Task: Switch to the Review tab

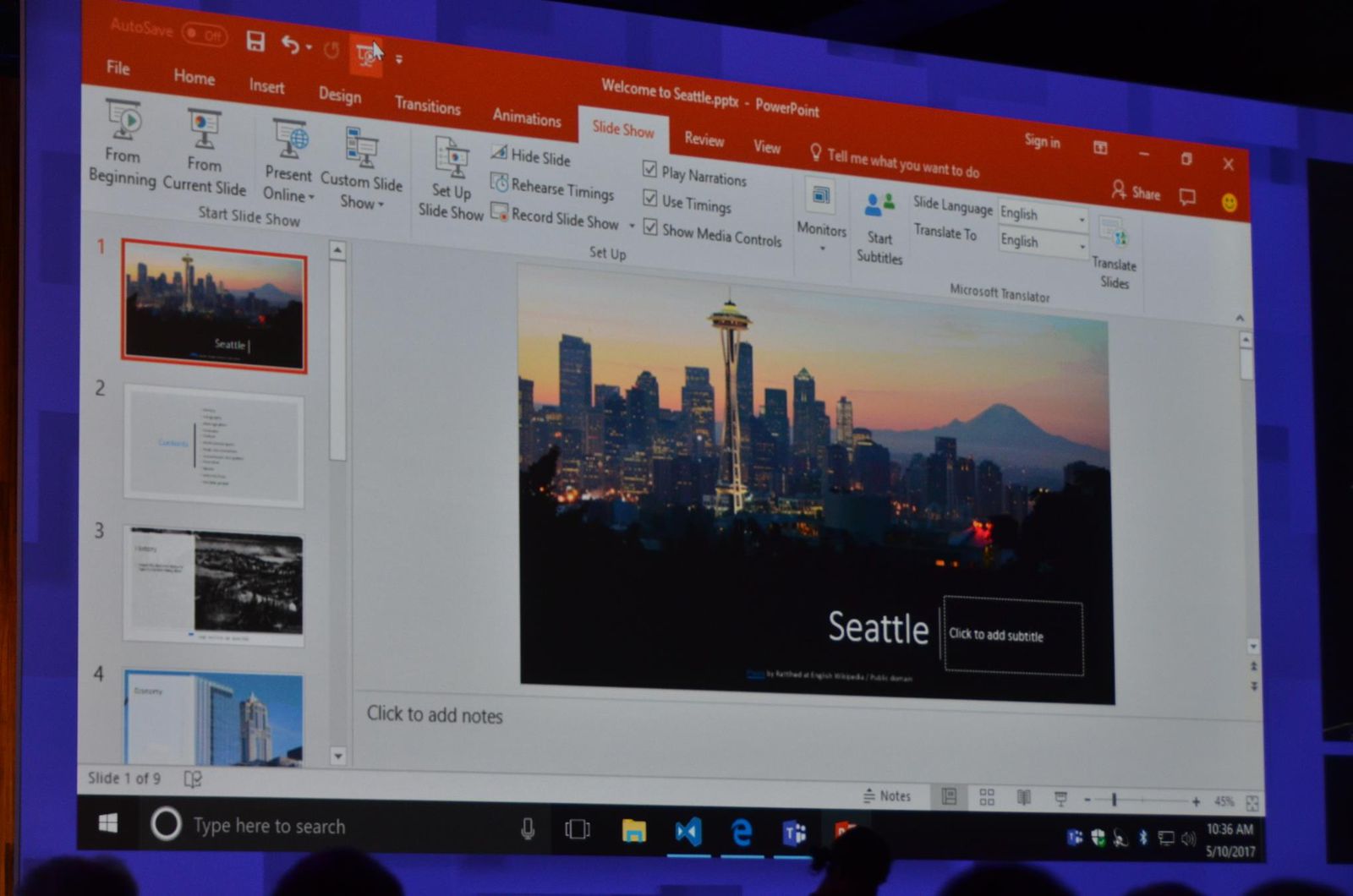Action: coord(704,139)
